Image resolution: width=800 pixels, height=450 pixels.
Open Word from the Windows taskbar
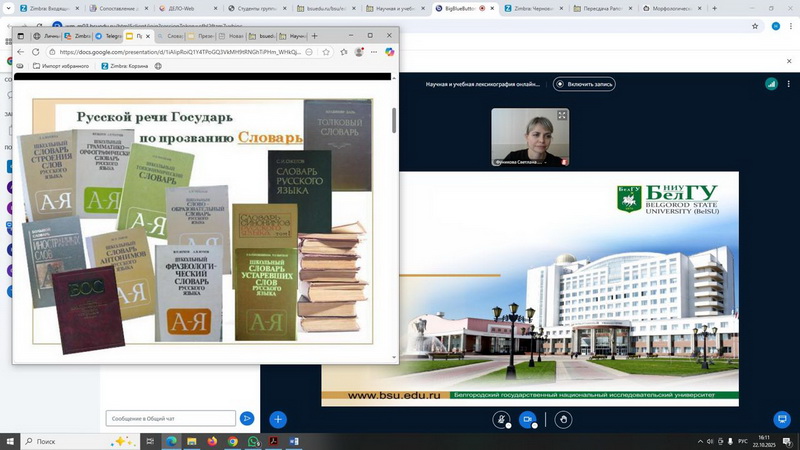[x=294, y=441]
